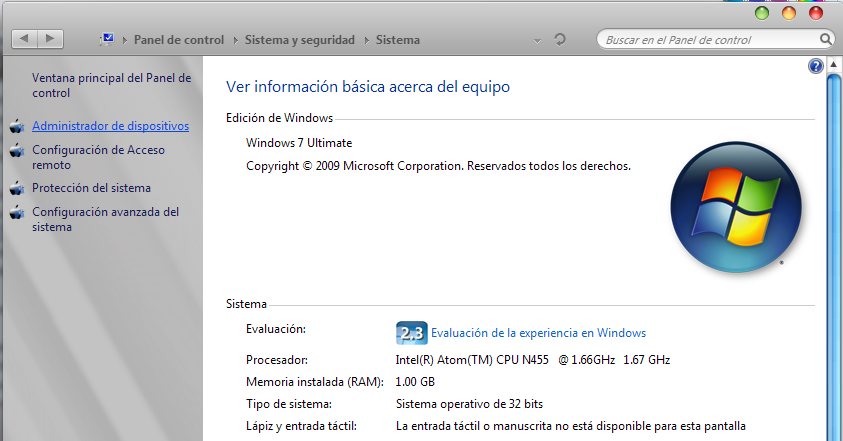Click the vertical scrollbar thumb
Image resolution: width=843 pixels, height=441 pixels.
(833, 257)
